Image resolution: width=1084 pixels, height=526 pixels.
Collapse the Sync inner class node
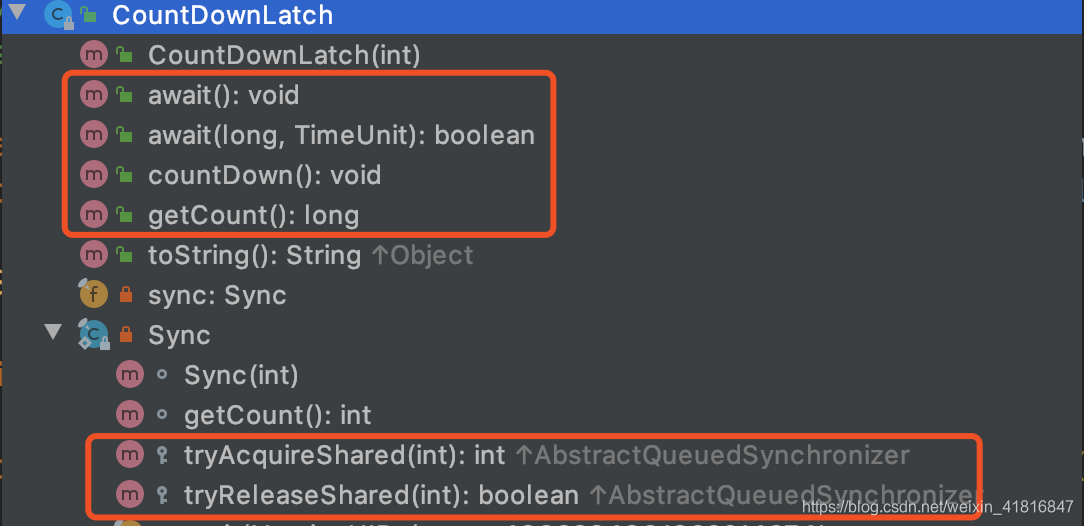click(53, 332)
